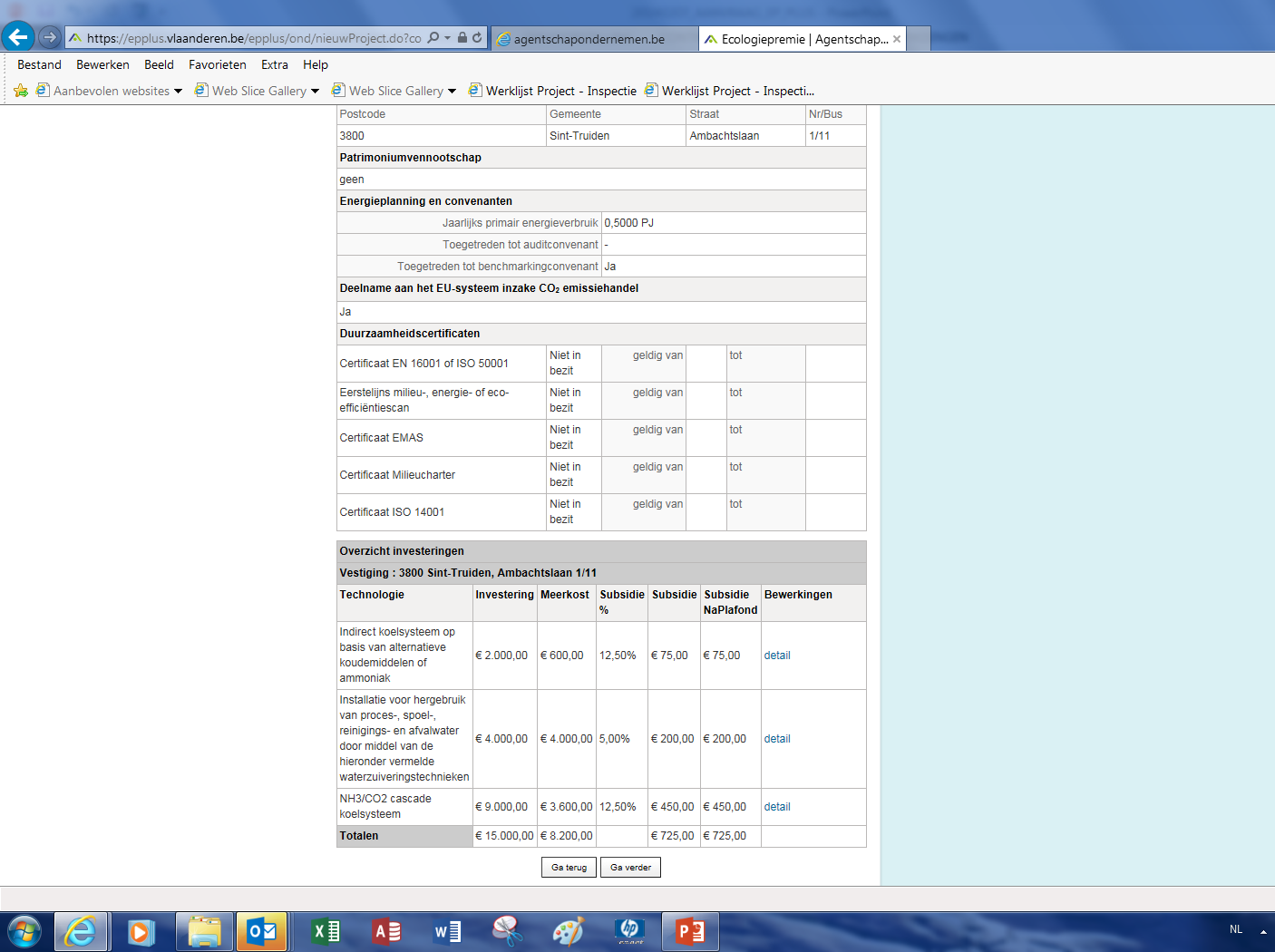Click the NL language indicator

point(1236,929)
